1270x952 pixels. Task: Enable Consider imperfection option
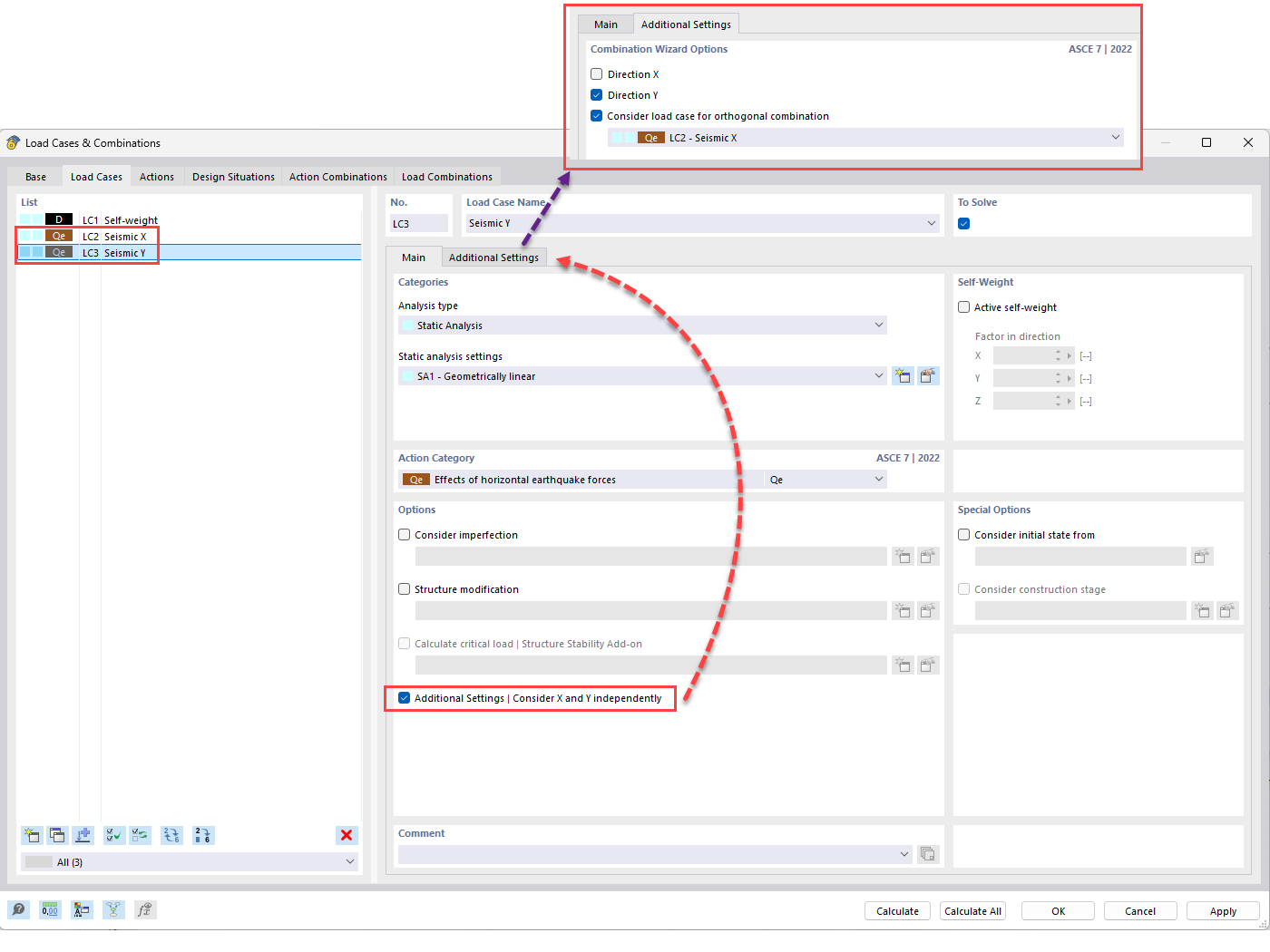(x=405, y=535)
